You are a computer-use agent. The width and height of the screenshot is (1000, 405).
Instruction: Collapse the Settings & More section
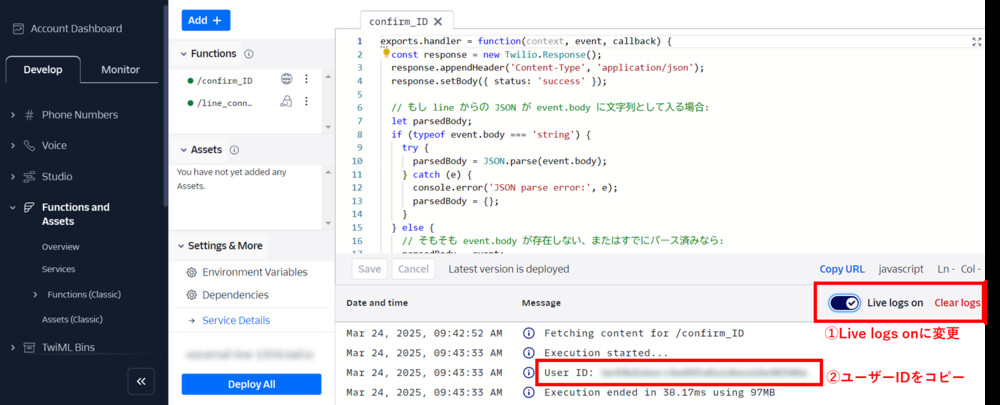coord(183,246)
